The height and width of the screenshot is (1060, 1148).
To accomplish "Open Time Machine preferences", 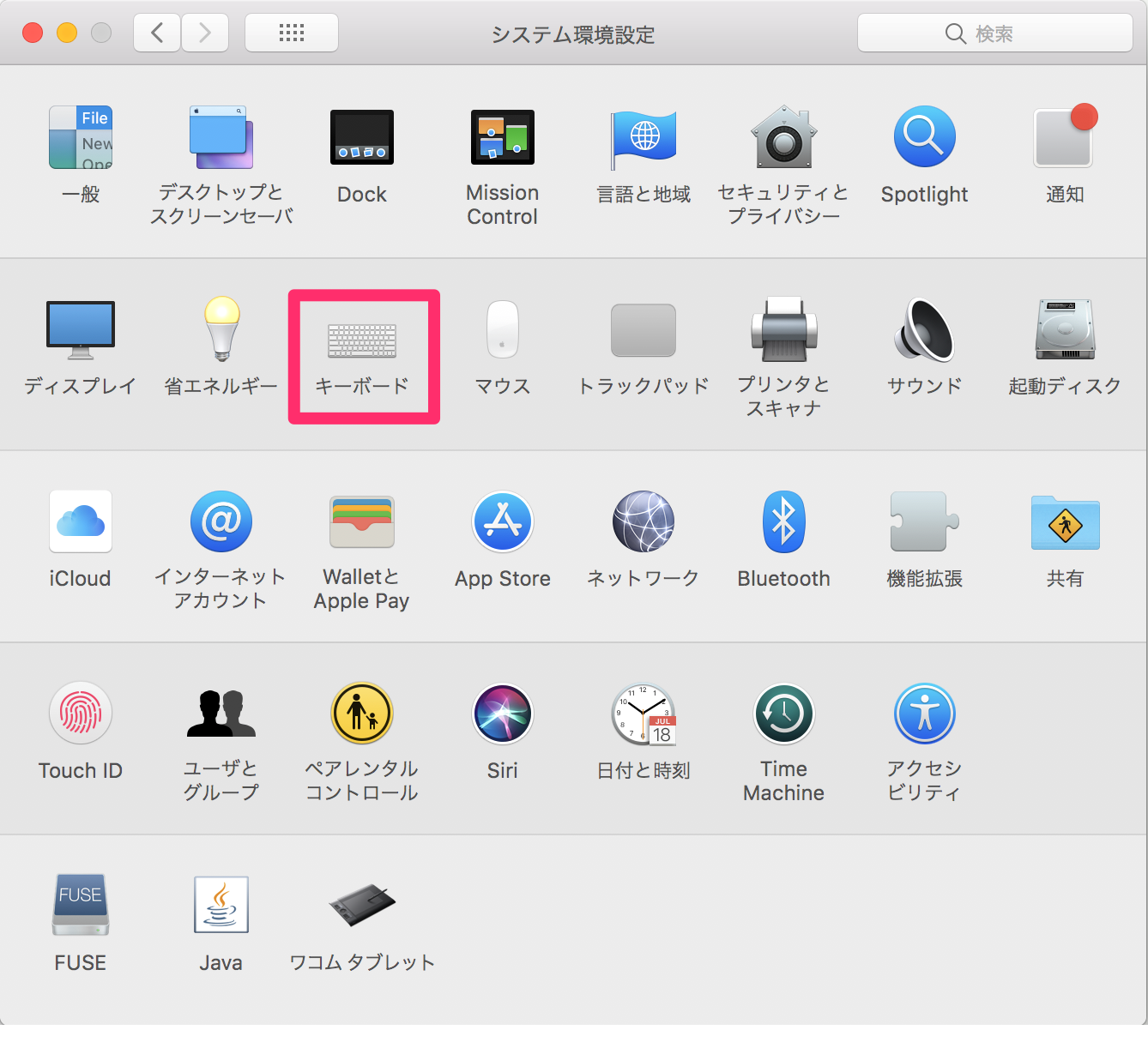I will [784, 714].
